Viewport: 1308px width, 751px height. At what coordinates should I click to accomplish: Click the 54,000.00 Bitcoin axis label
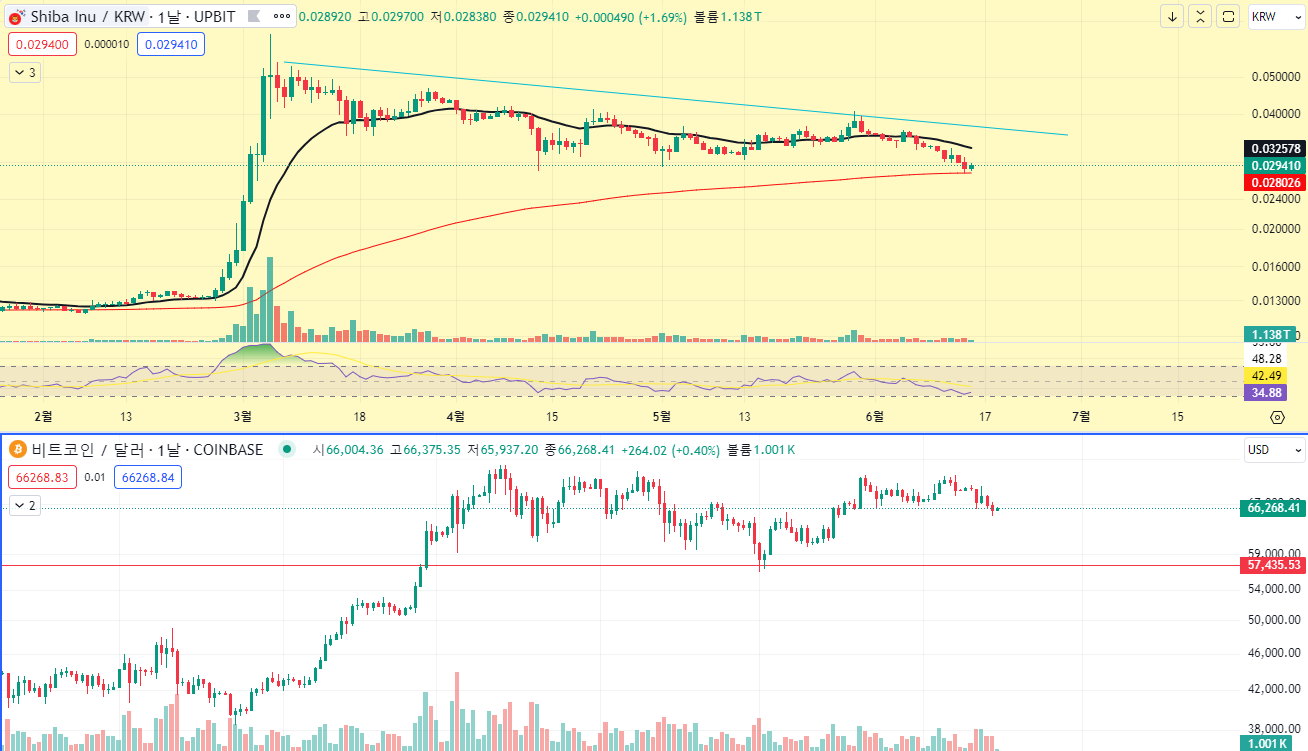click(1274, 588)
